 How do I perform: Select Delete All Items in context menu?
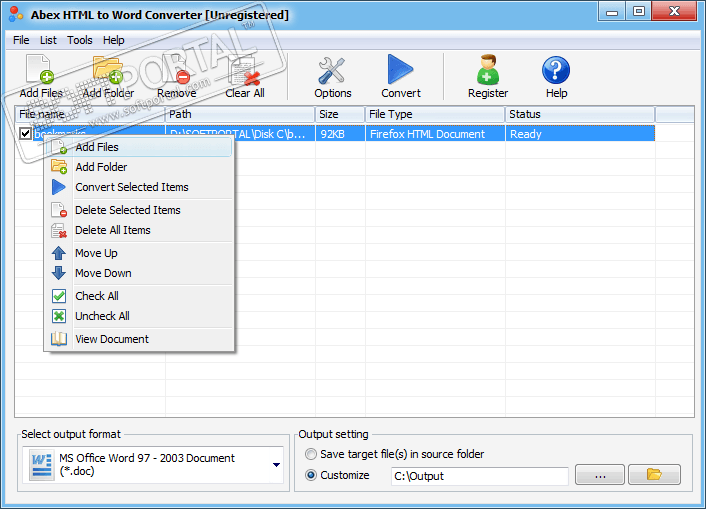(x=140, y=230)
